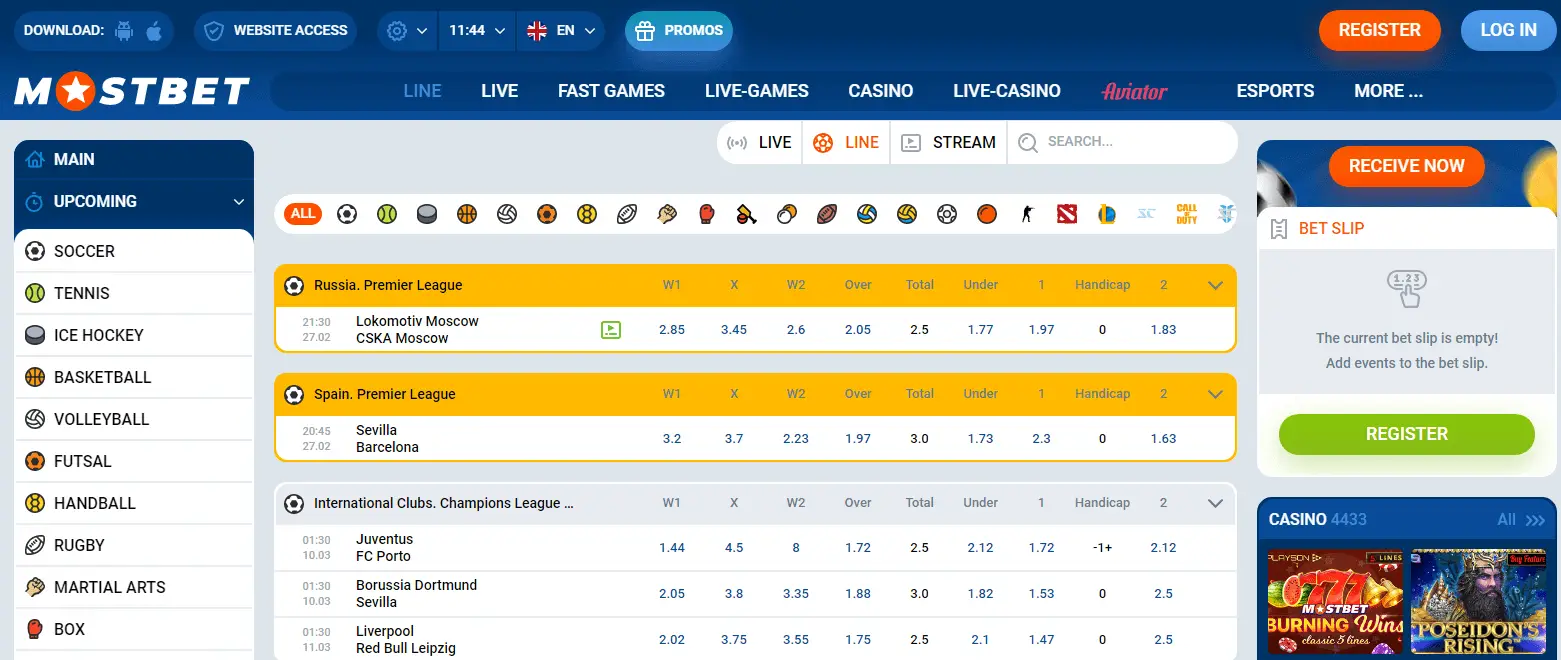Switch to the LIVE-CASINO tab

[x=1006, y=91]
